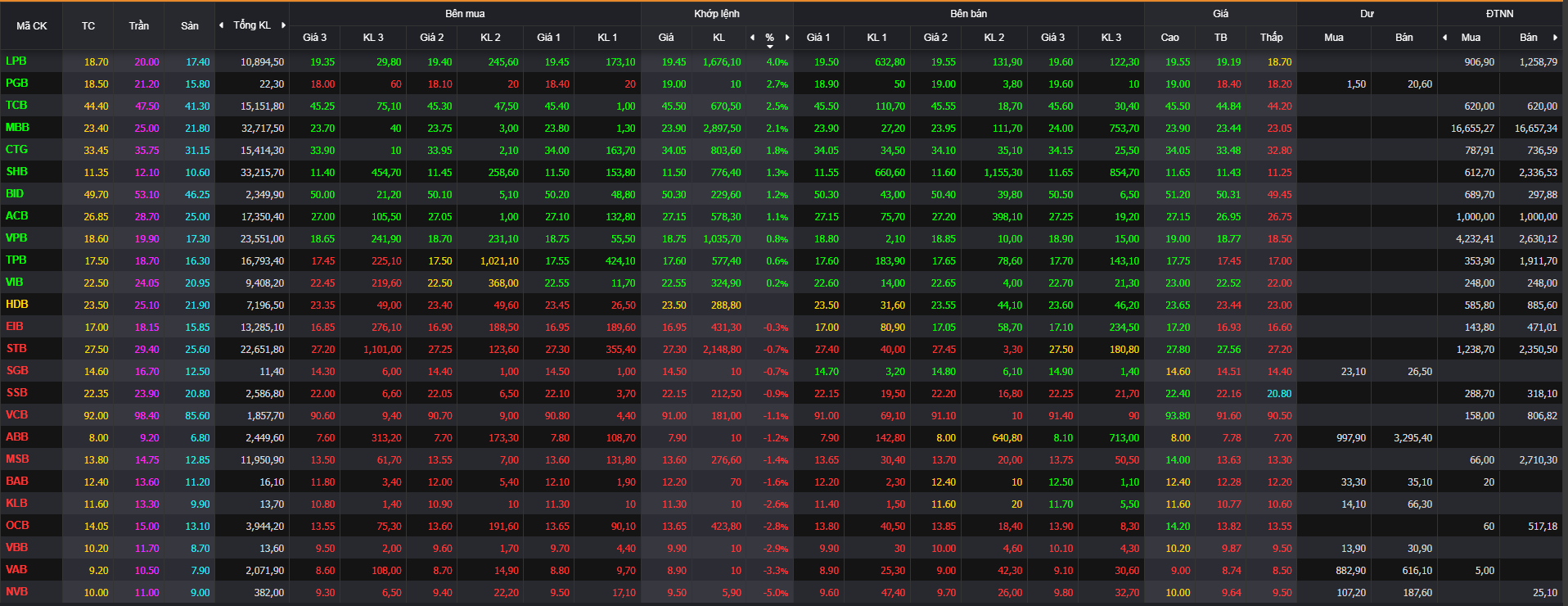Choose the MSB ticker

pos(17,459)
